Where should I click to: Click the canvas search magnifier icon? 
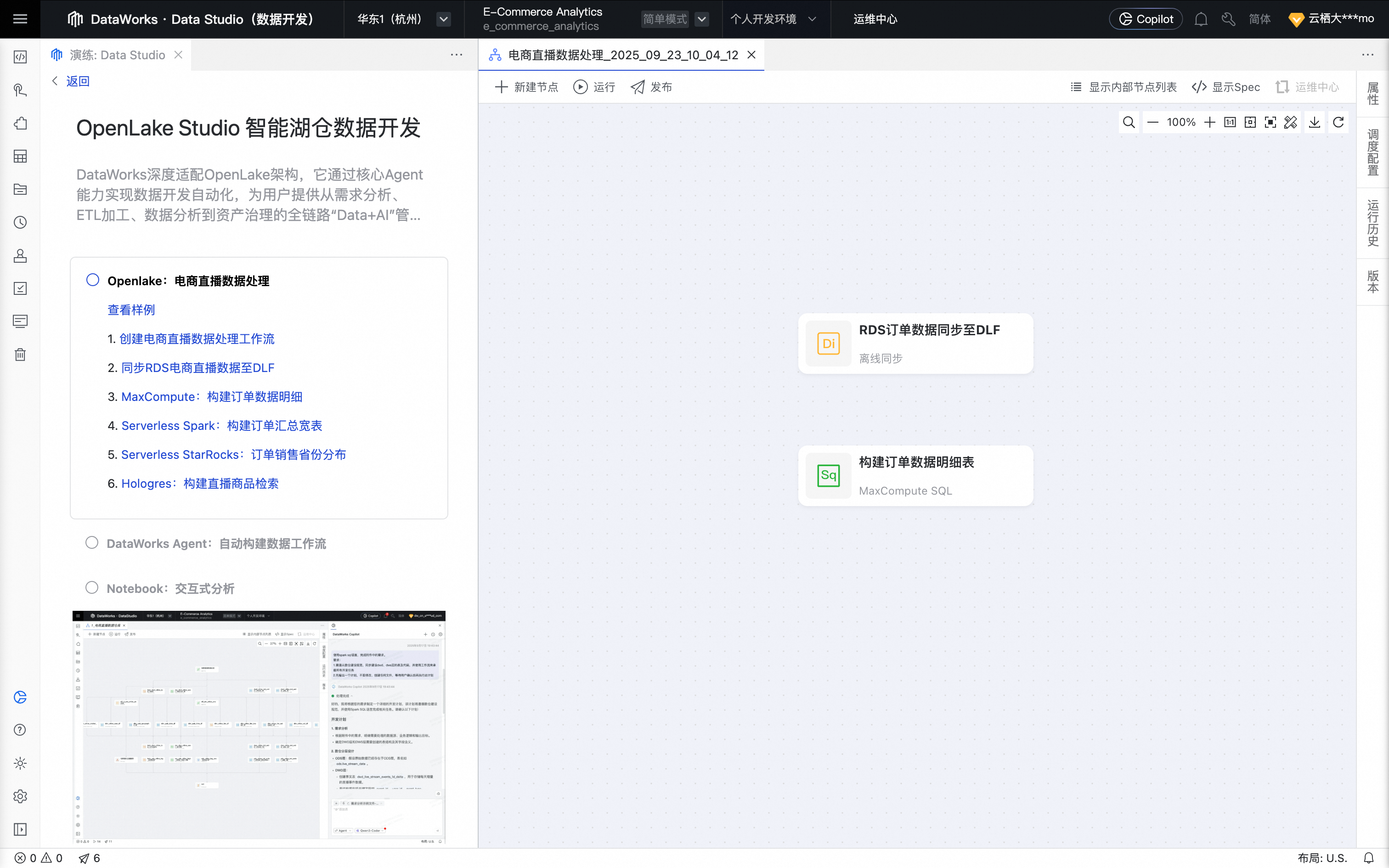coord(1129,122)
